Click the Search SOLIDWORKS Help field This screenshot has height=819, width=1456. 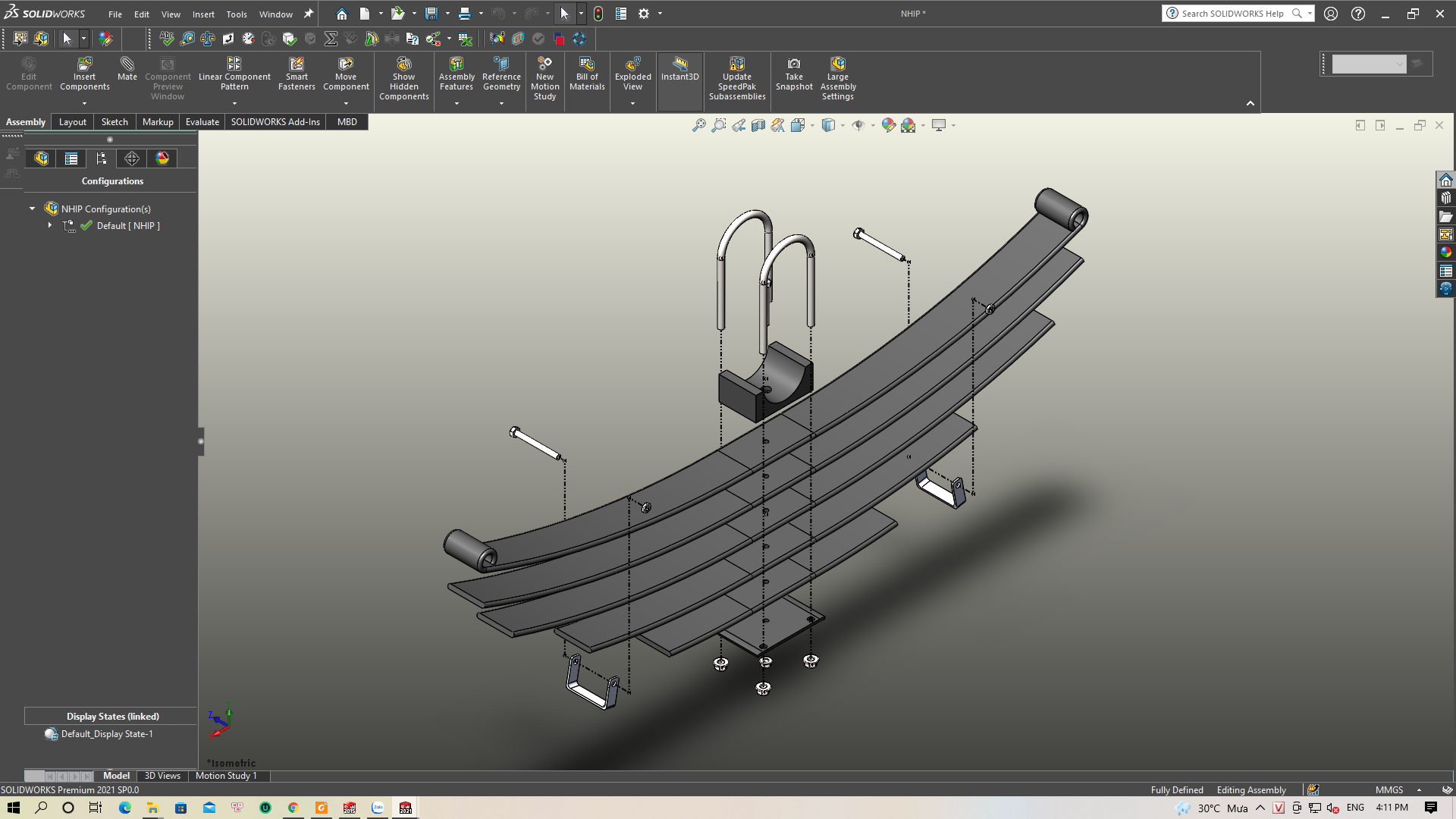click(1232, 14)
